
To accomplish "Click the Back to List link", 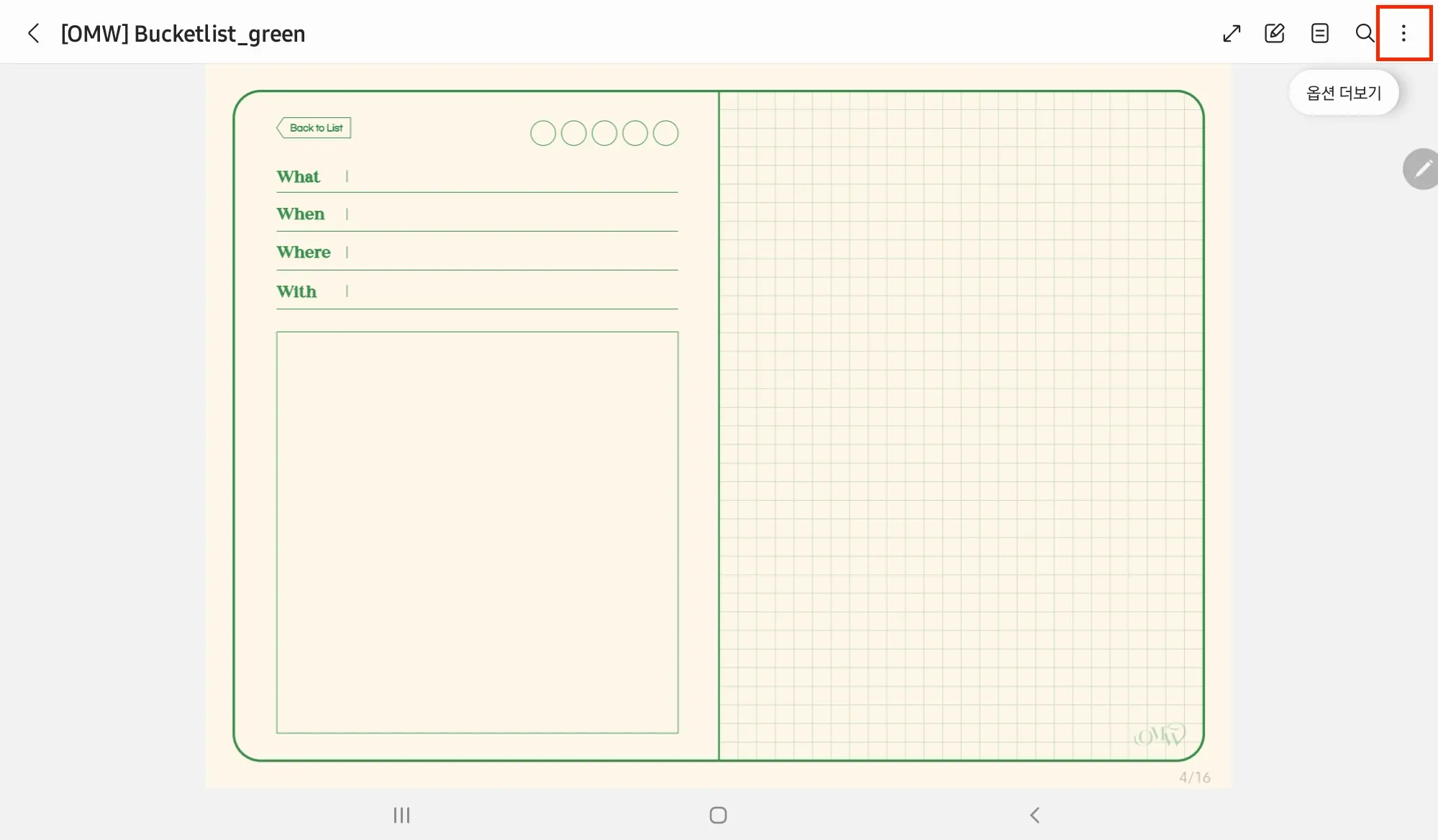I will [314, 128].
